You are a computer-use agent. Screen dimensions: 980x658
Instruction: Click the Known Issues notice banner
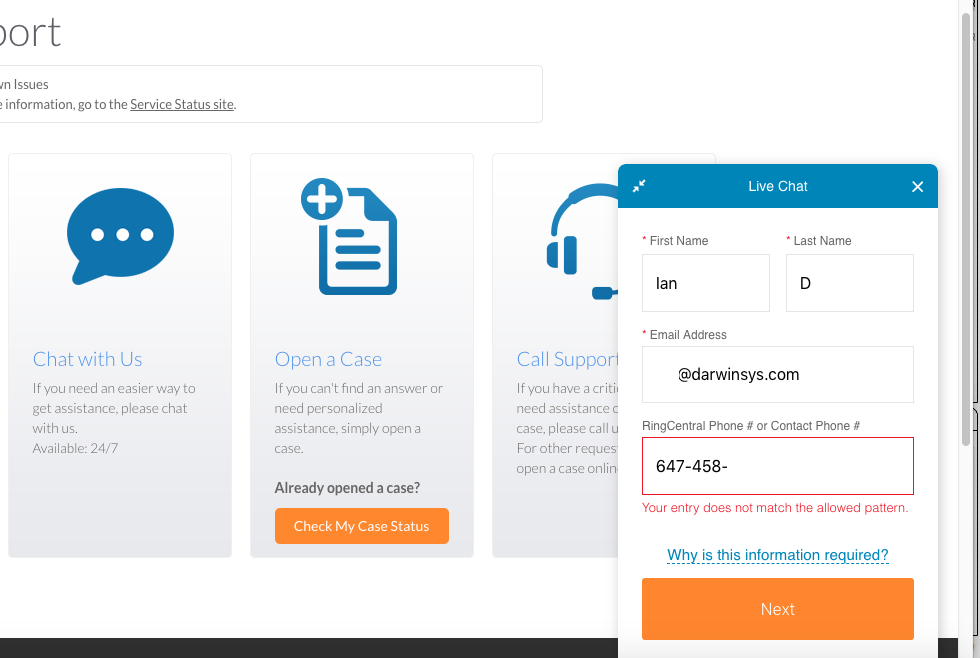click(x=270, y=94)
